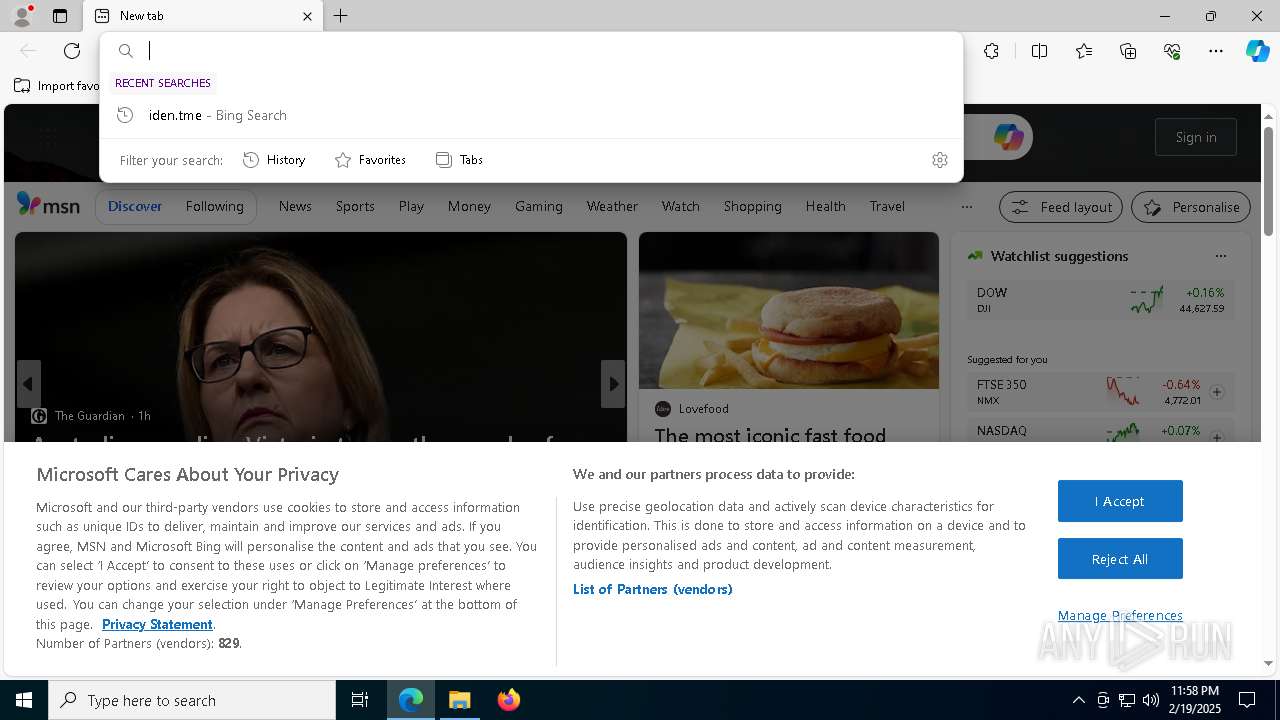Open Import favorites bookmark item

(x=57, y=86)
